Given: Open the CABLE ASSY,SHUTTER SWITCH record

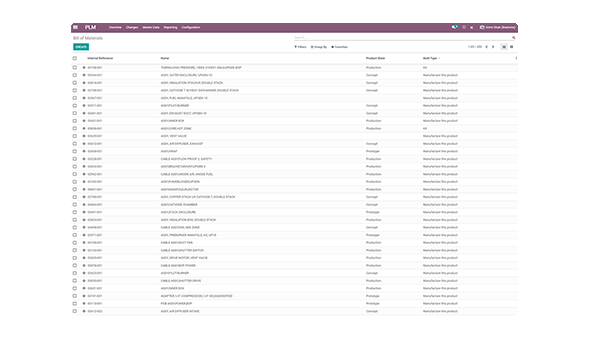Looking at the screenshot, I should tap(182, 250).
